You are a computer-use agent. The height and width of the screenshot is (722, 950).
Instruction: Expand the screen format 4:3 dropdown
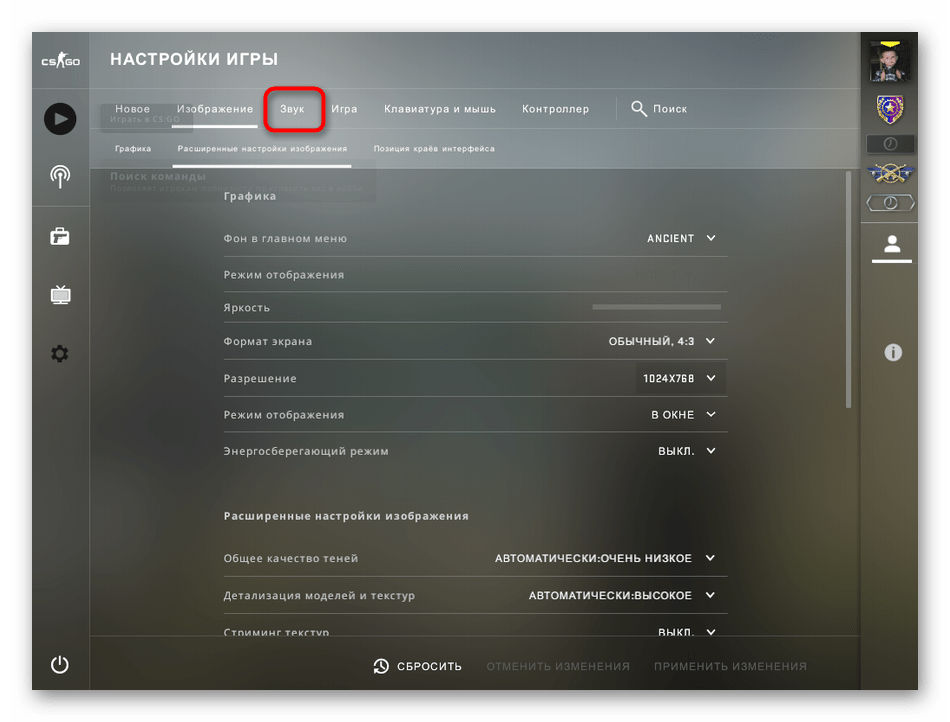pyautogui.click(x=662, y=341)
